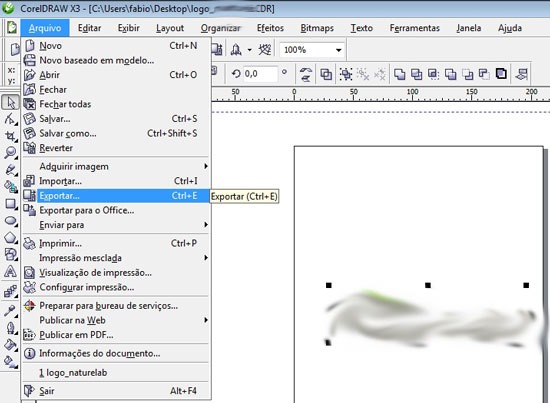Open the Ajuda menu
This screenshot has width=550, height=403.
point(510,28)
